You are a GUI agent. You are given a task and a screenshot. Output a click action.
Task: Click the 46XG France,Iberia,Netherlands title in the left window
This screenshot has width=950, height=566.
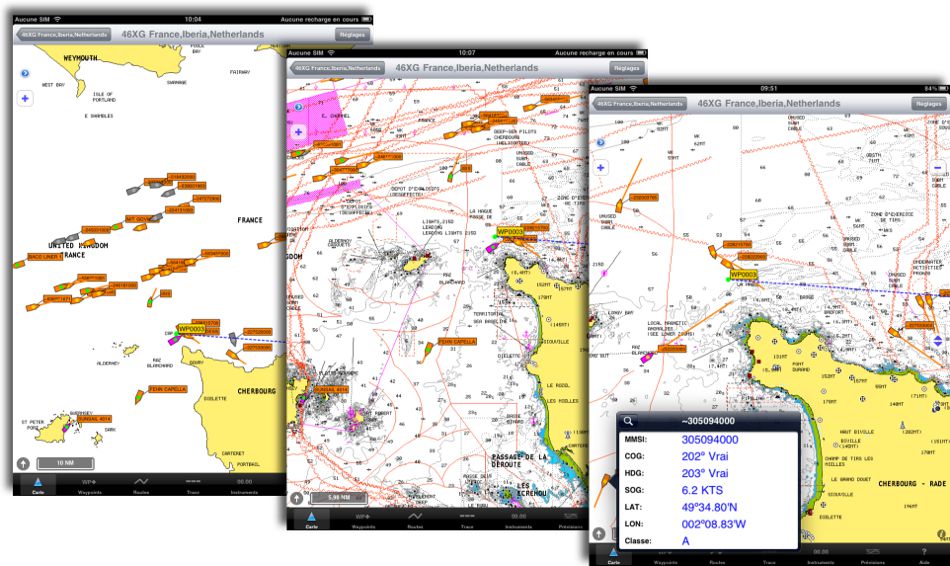pos(193,35)
